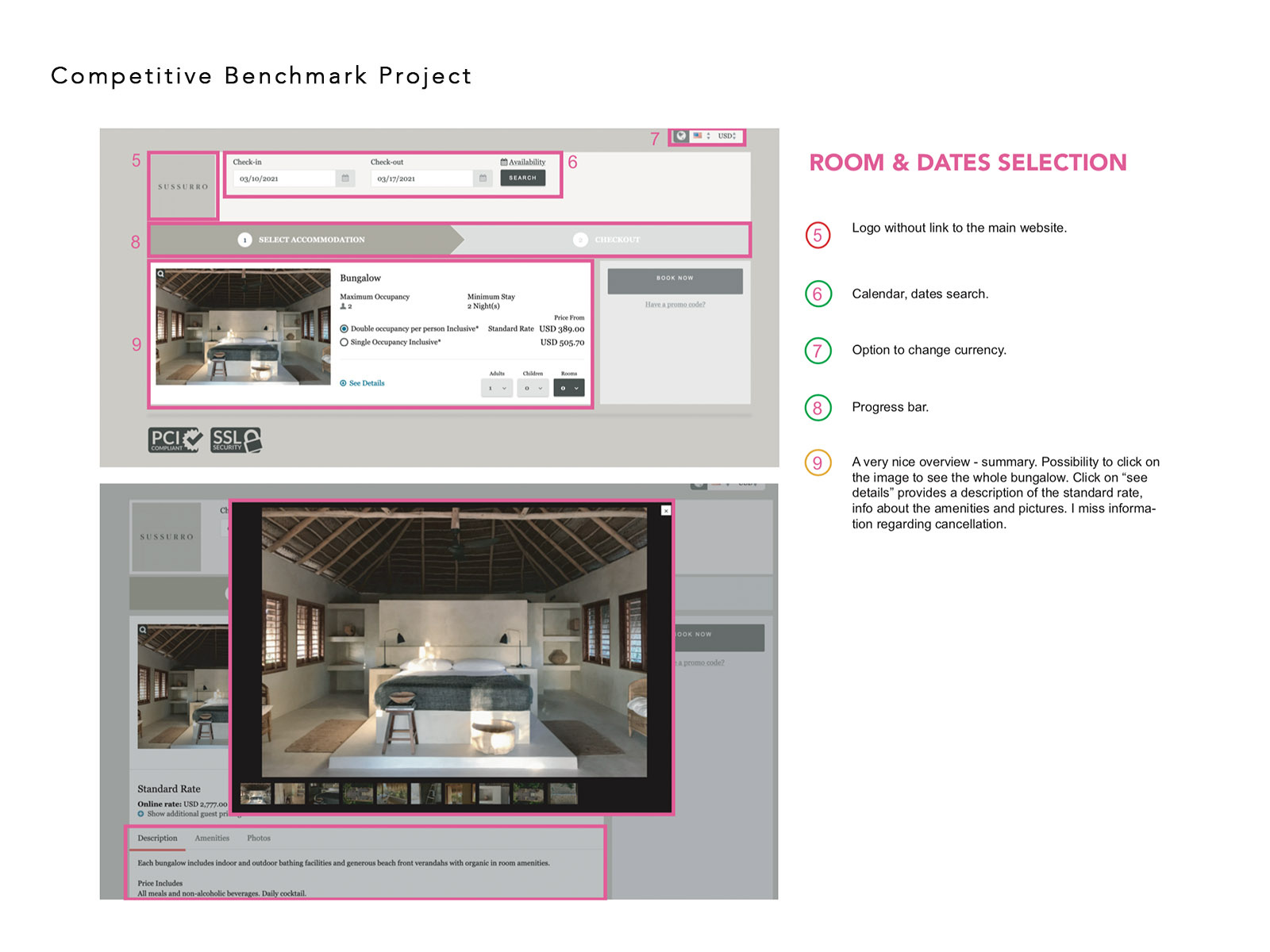Image resolution: width=1270 pixels, height=952 pixels.
Task: Click the magnifier icon on the Bungalow photo
Action: (x=161, y=273)
